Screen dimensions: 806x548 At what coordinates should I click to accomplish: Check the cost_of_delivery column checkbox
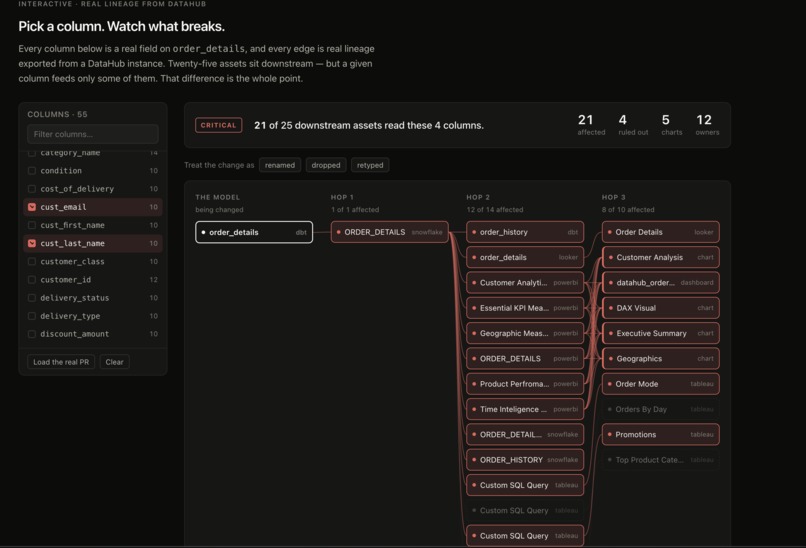point(32,189)
